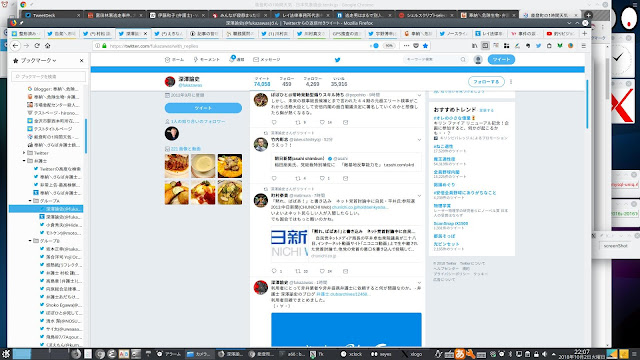The width and height of the screenshot is (640, 360).
Task: Click search magnifier in Twitter search box
Action: pyautogui.click(x=463, y=60)
